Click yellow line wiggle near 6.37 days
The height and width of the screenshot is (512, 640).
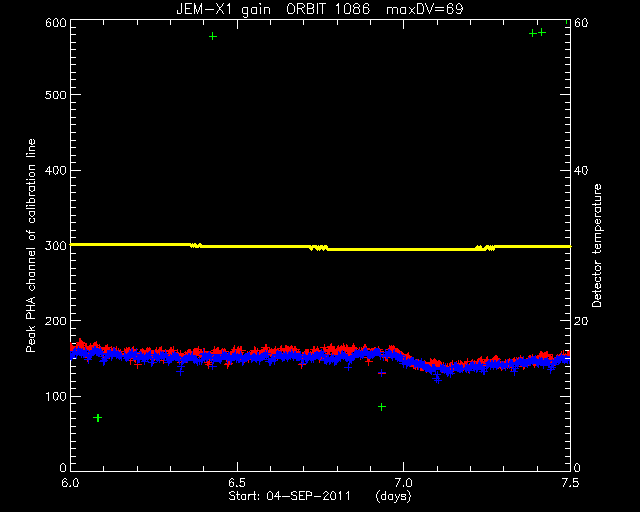click(196, 245)
